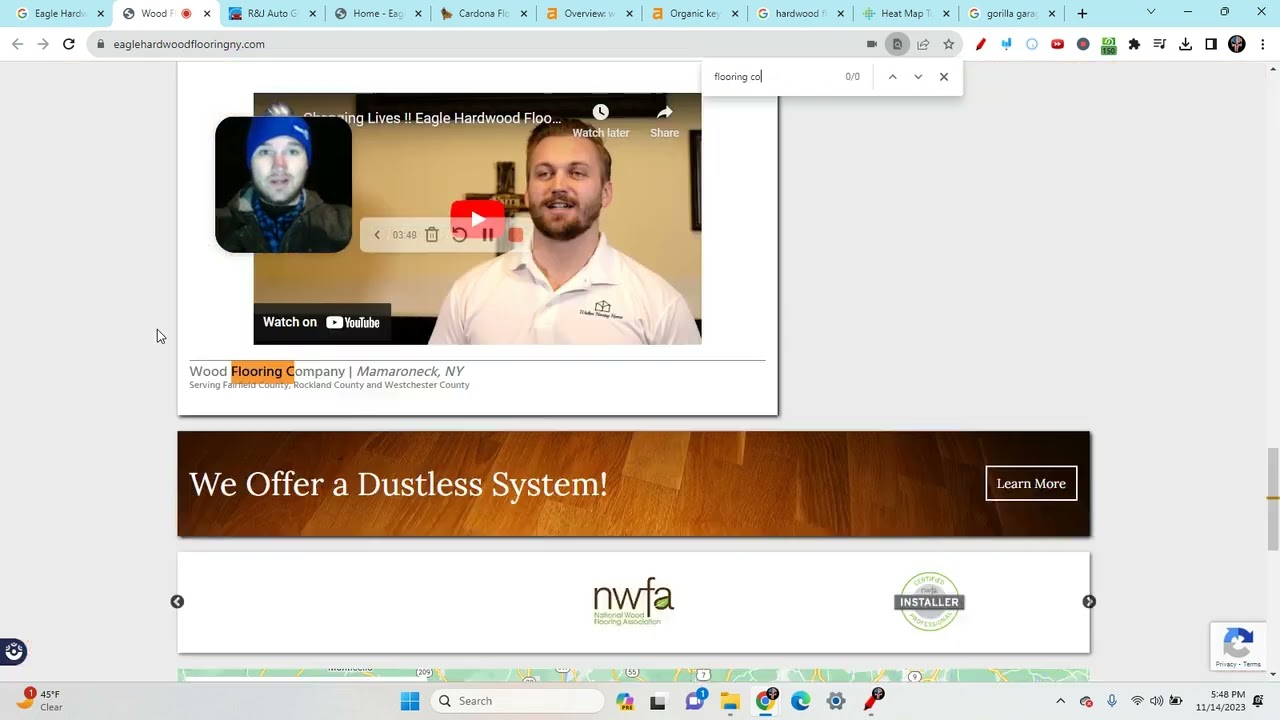Screen dimensions: 1280x720
Task: Open the round record extension icon
Action: click(1083, 44)
